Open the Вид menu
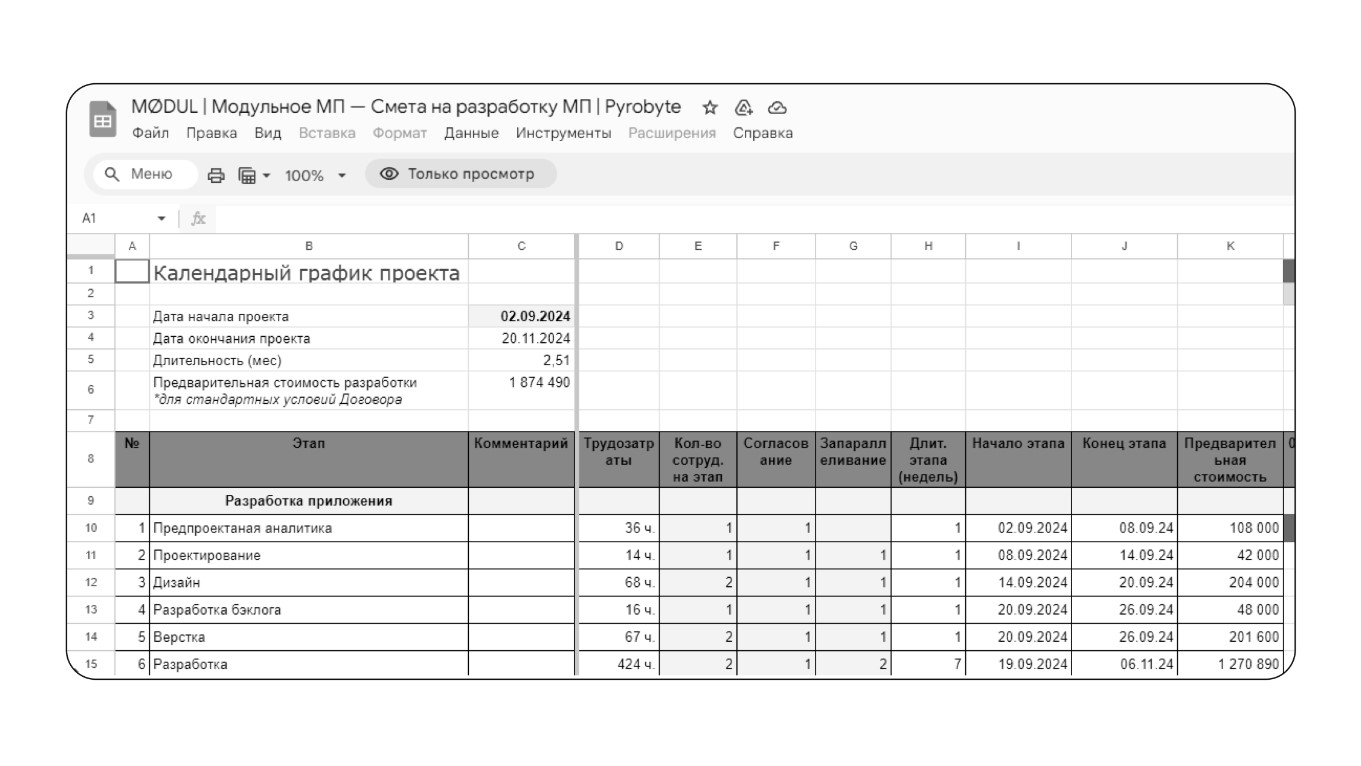This screenshot has width=1361, height=766. point(268,133)
